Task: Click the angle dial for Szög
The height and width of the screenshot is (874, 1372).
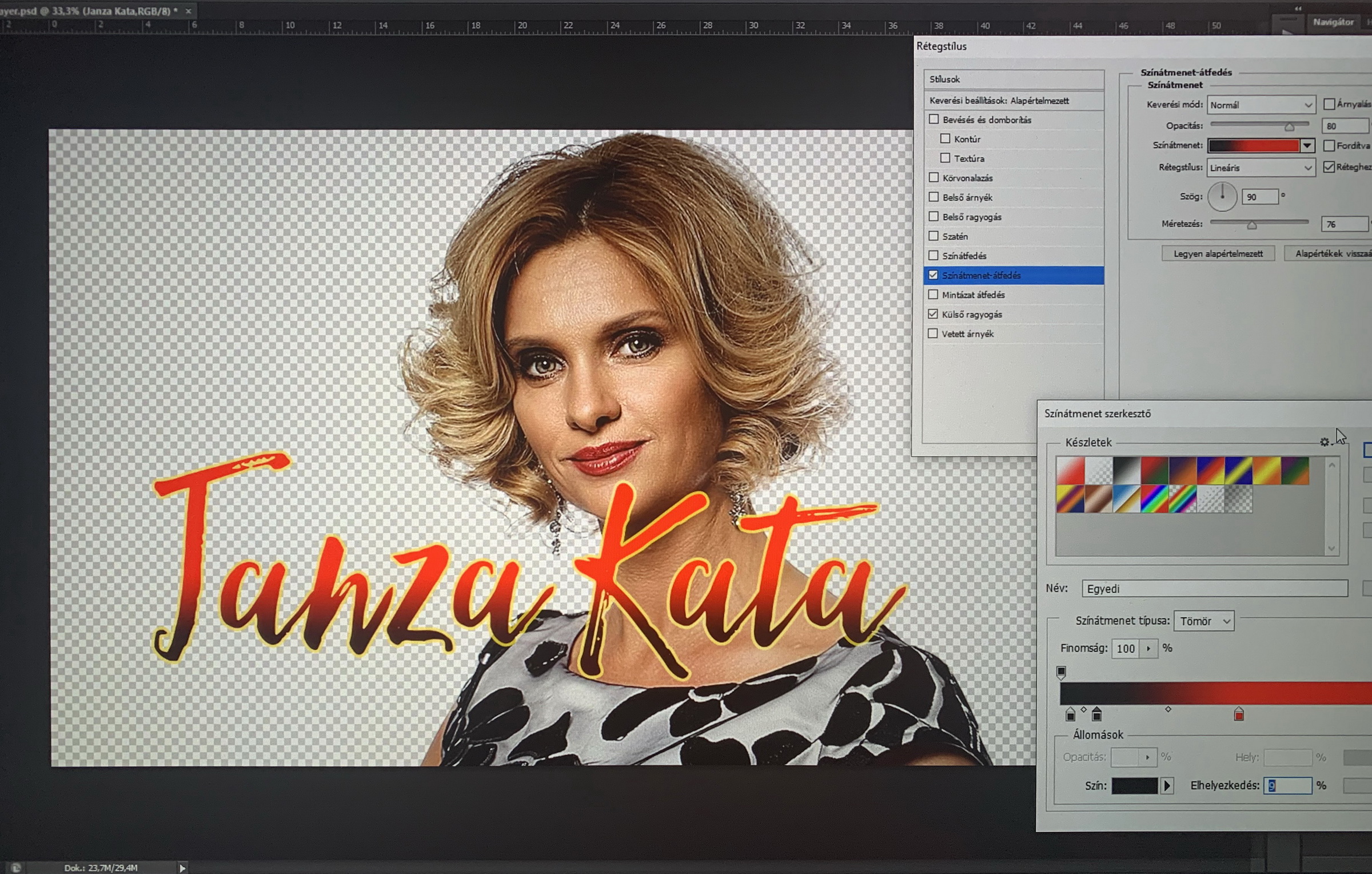Action: [x=1222, y=196]
